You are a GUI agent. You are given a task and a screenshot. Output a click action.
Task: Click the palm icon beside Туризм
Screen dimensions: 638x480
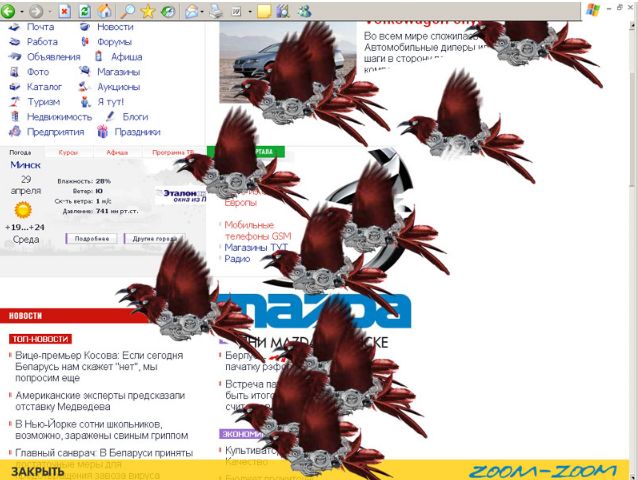pyautogui.click(x=15, y=101)
